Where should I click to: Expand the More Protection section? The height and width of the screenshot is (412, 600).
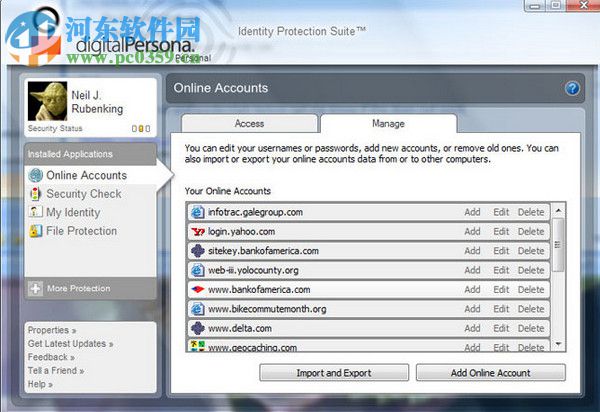[x=90, y=288]
